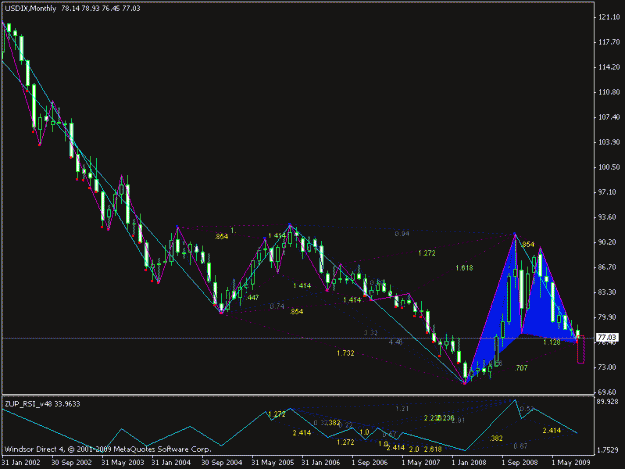Image resolution: width=625 pixels, height=469 pixels.
Task: Click the red dashed projection rectangle
Action: [581, 349]
